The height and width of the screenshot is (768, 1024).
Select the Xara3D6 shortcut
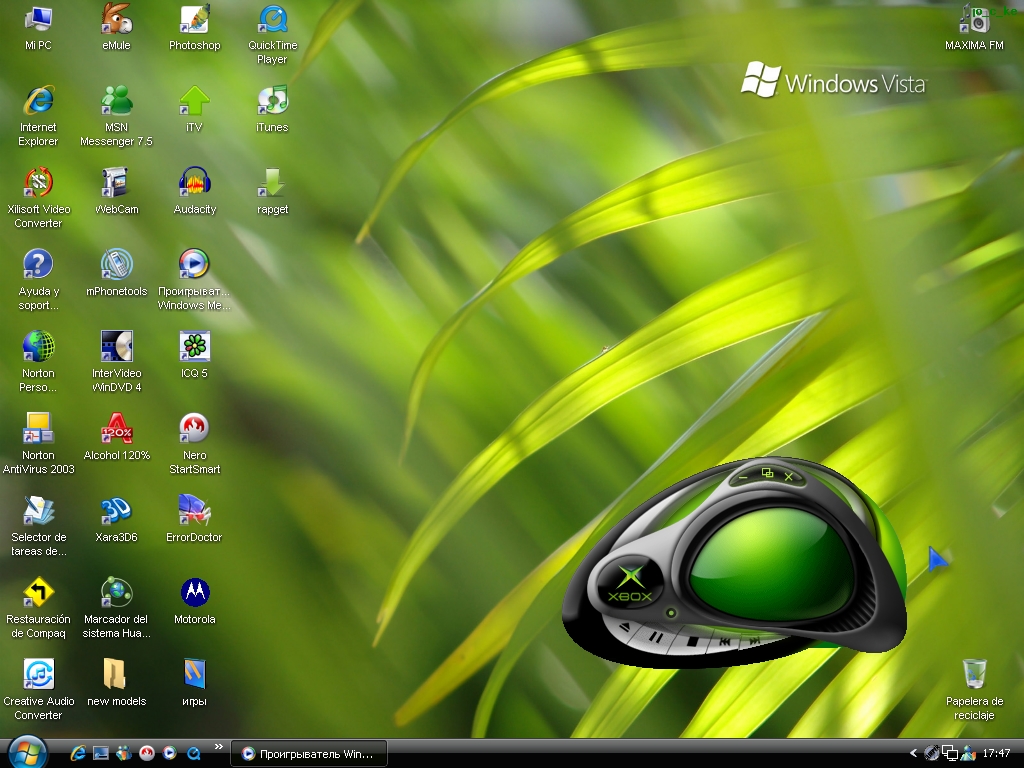click(116, 511)
